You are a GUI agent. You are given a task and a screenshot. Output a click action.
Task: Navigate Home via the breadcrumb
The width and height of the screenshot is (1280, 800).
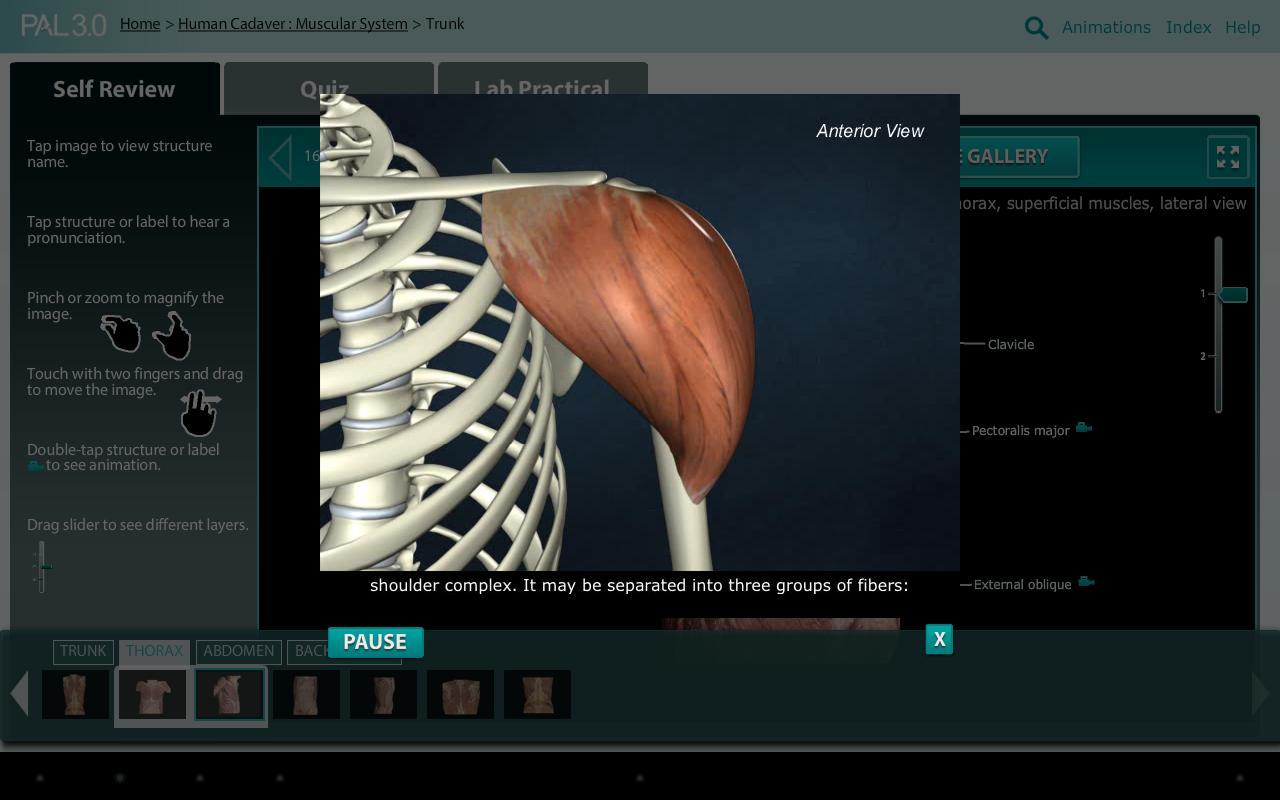tap(140, 24)
